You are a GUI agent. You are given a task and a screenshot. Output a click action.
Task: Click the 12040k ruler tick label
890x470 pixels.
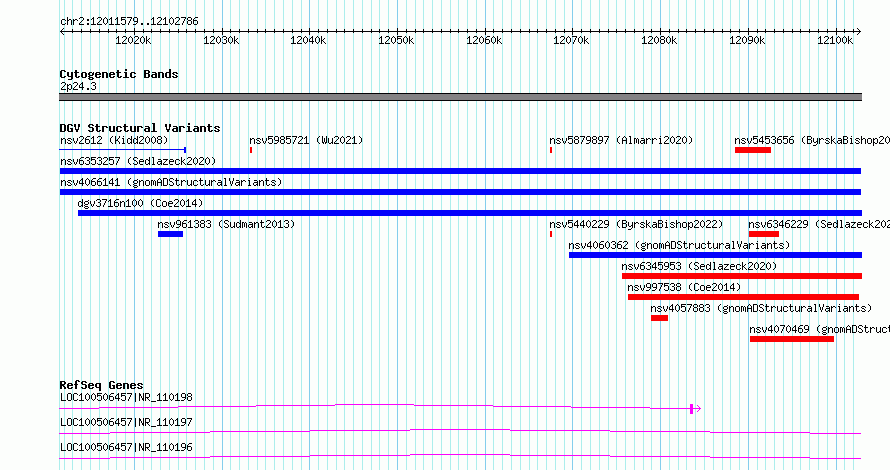click(308, 40)
